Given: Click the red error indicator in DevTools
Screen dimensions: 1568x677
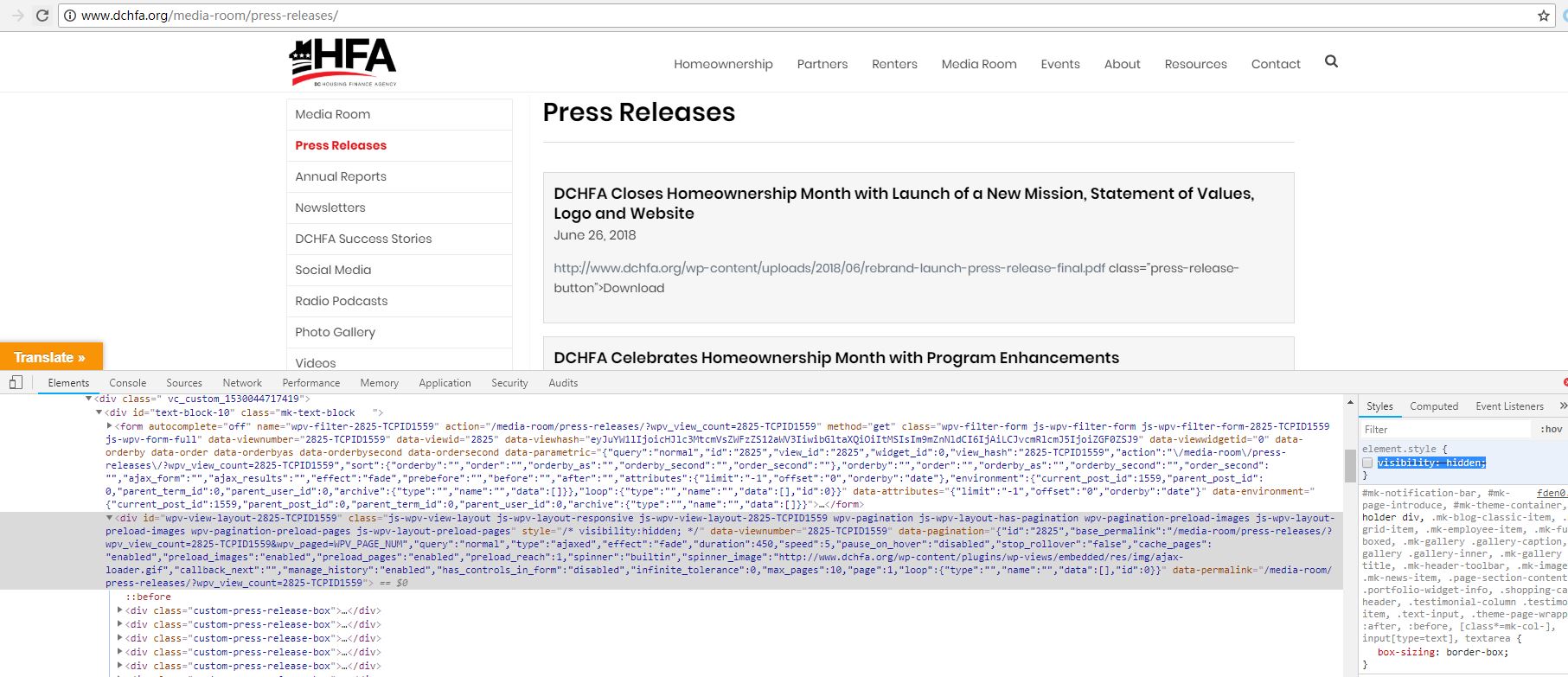Looking at the screenshot, I should (x=1564, y=382).
